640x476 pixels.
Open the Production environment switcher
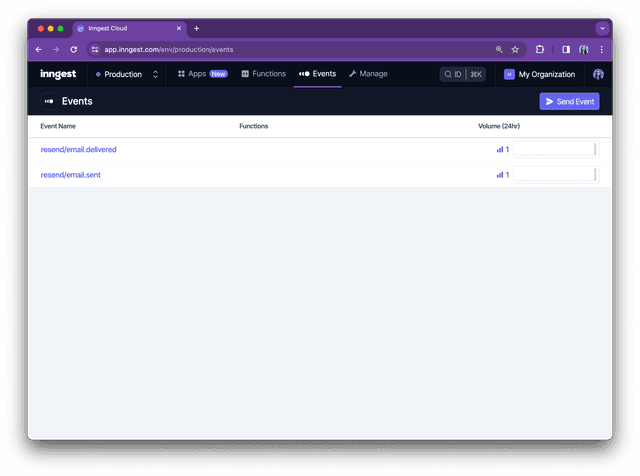pos(127,74)
